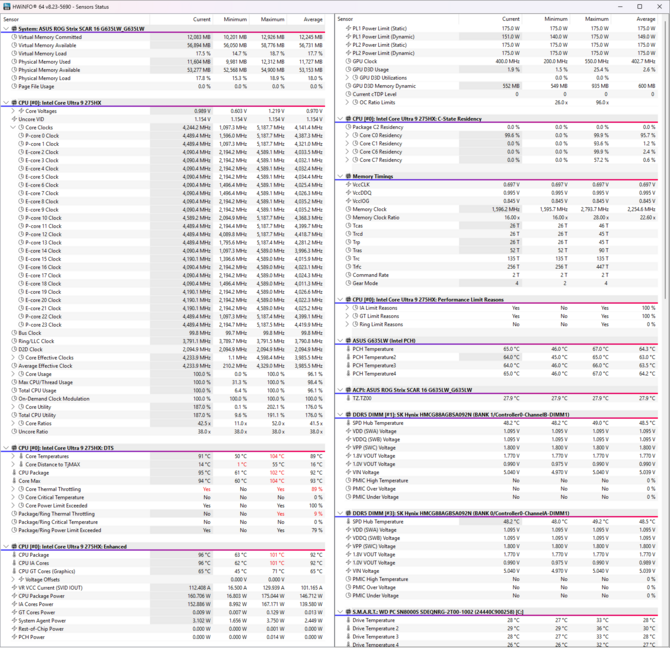The height and width of the screenshot is (648, 670).
Task: Click the thermometer icon beside TZ.TZ00
Action: [348, 398]
